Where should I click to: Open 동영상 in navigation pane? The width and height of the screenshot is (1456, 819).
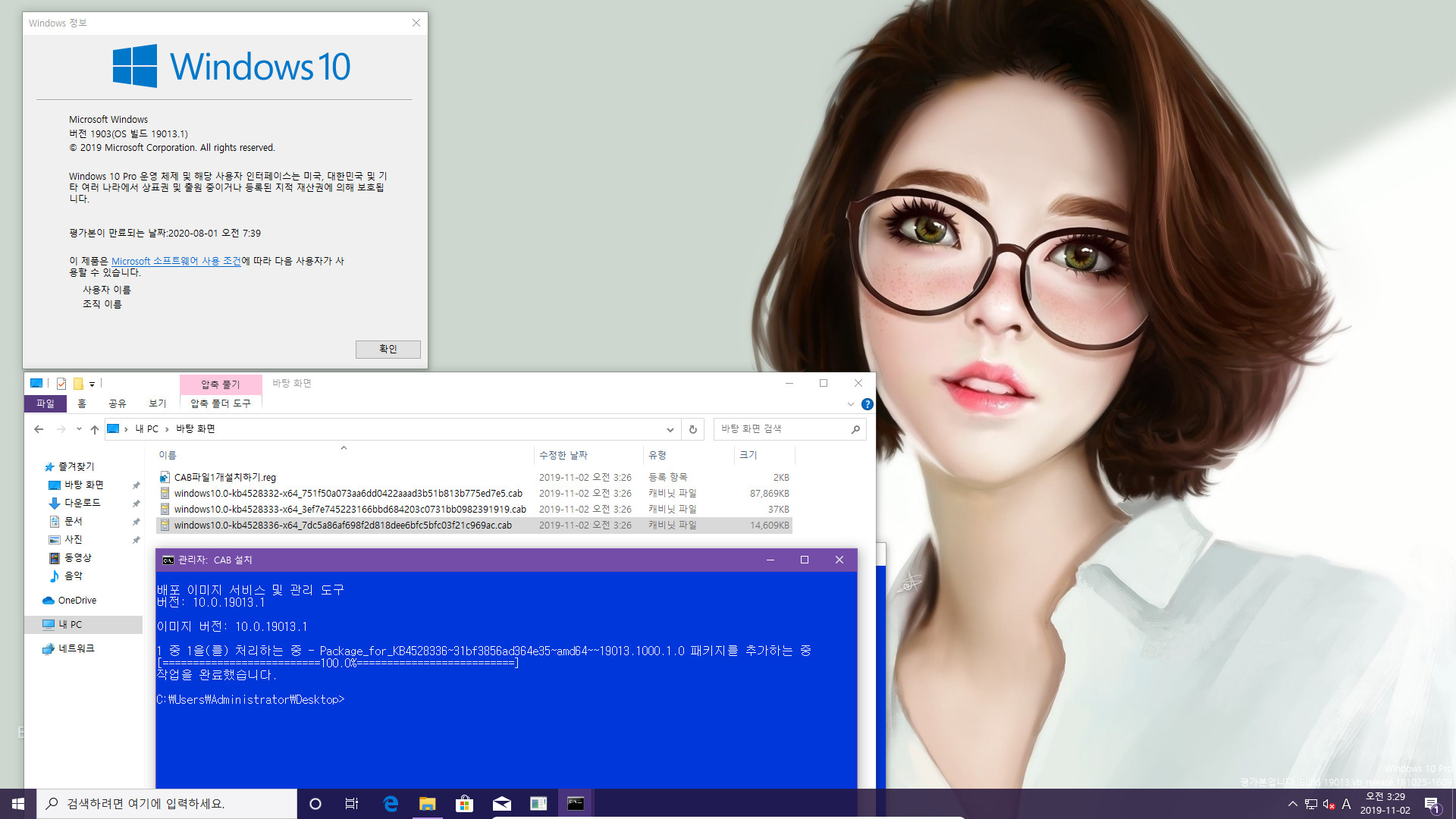tap(77, 557)
